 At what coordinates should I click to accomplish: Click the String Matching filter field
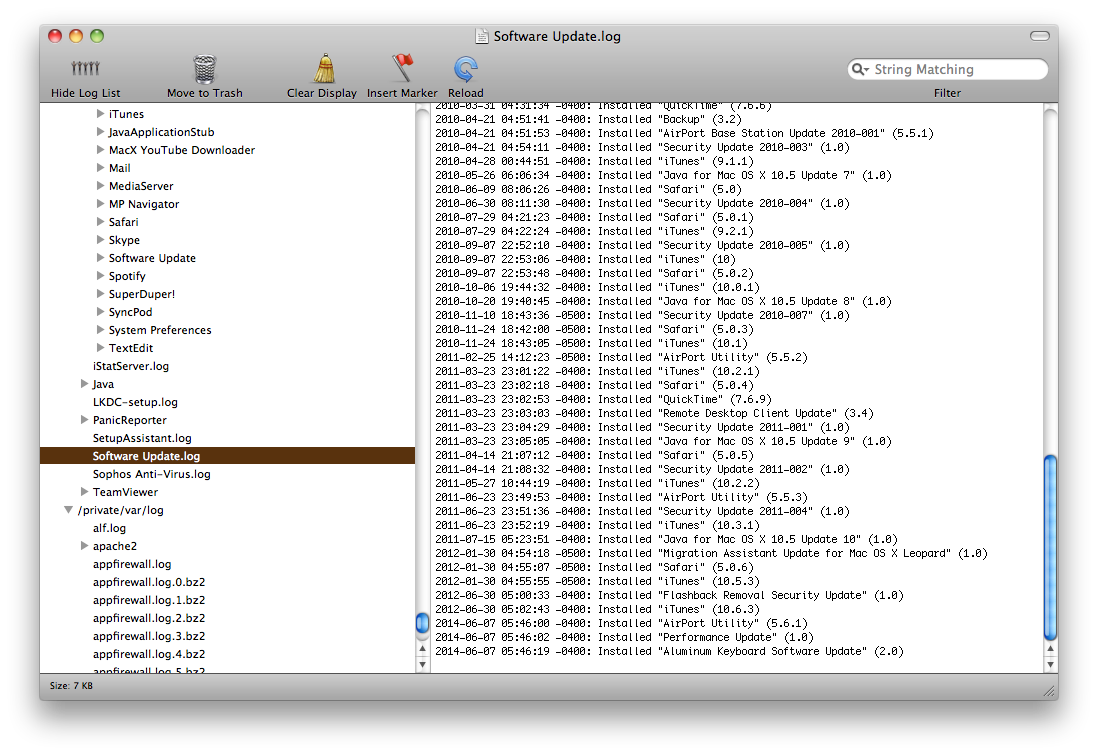point(947,69)
